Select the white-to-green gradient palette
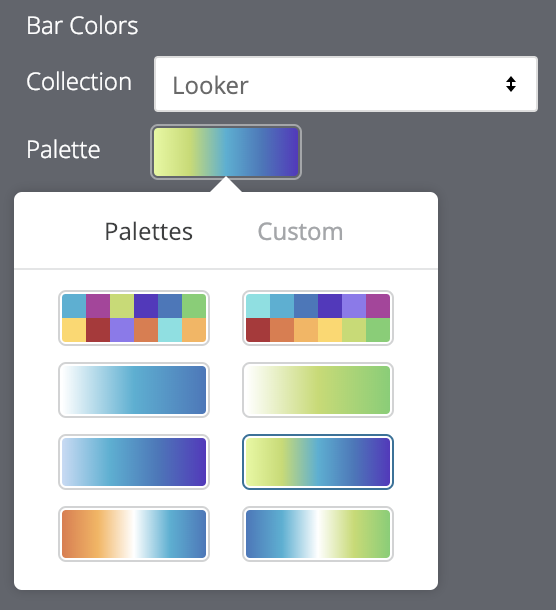 318,390
